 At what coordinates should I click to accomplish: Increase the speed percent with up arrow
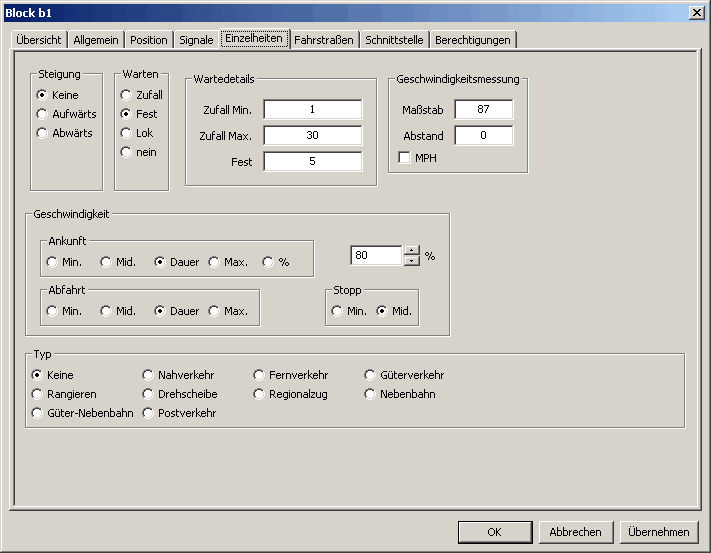pyautogui.click(x=412, y=250)
